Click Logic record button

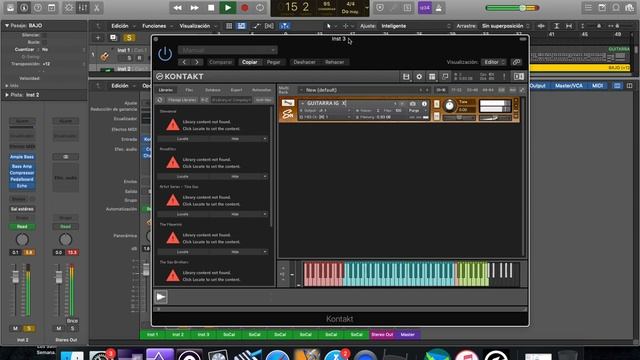(x=244, y=8)
